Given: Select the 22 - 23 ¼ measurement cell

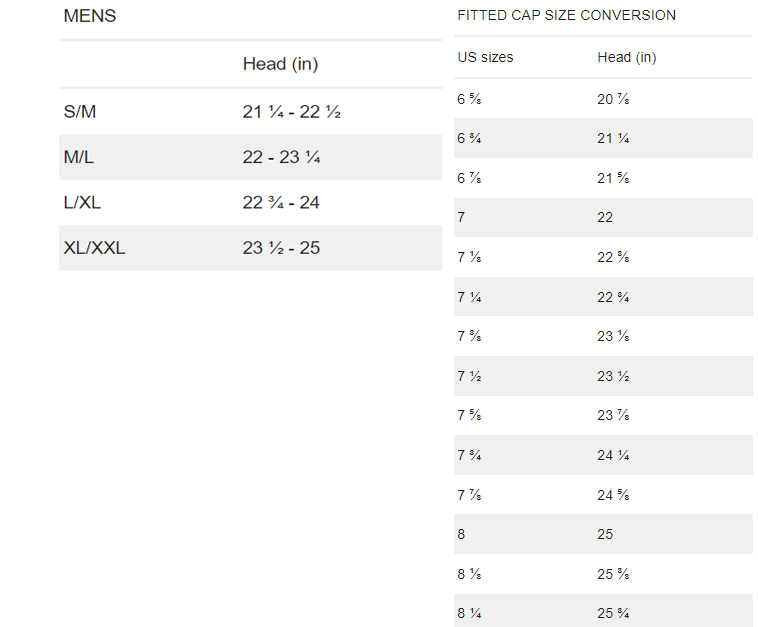Looking at the screenshot, I should [281, 157].
